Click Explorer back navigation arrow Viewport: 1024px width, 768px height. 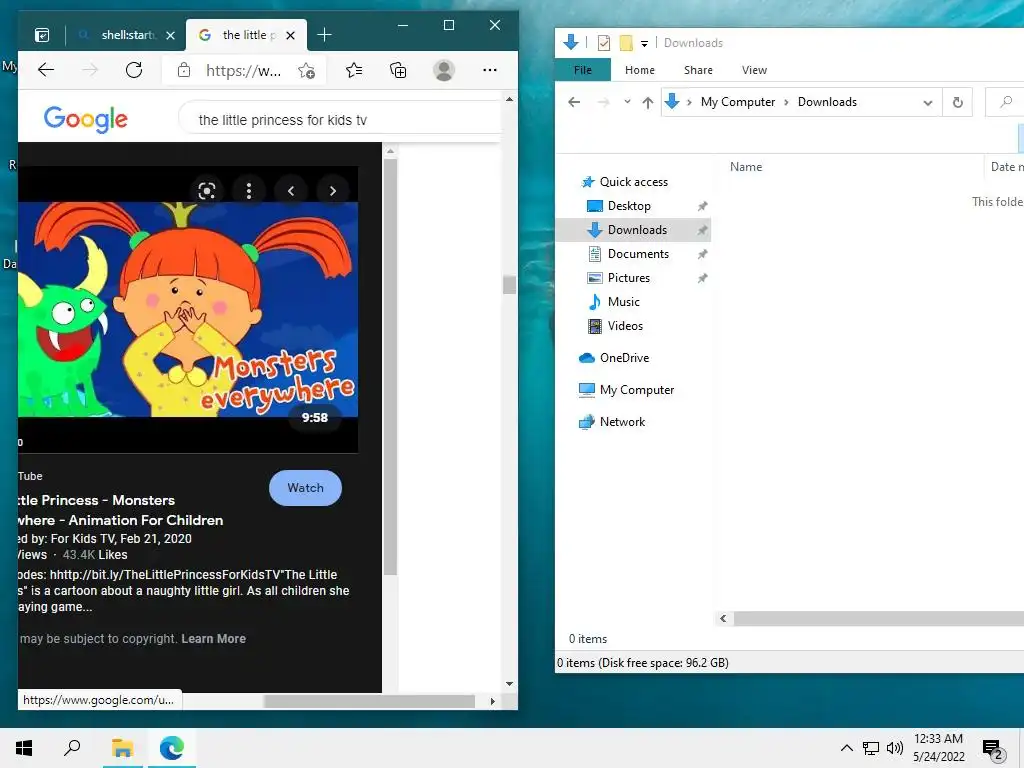pyautogui.click(x=574, y=102)
